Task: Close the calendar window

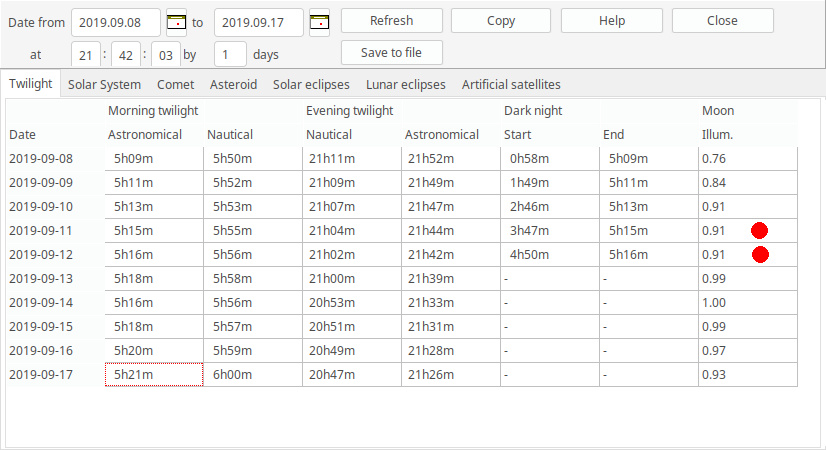Action: 722,21
